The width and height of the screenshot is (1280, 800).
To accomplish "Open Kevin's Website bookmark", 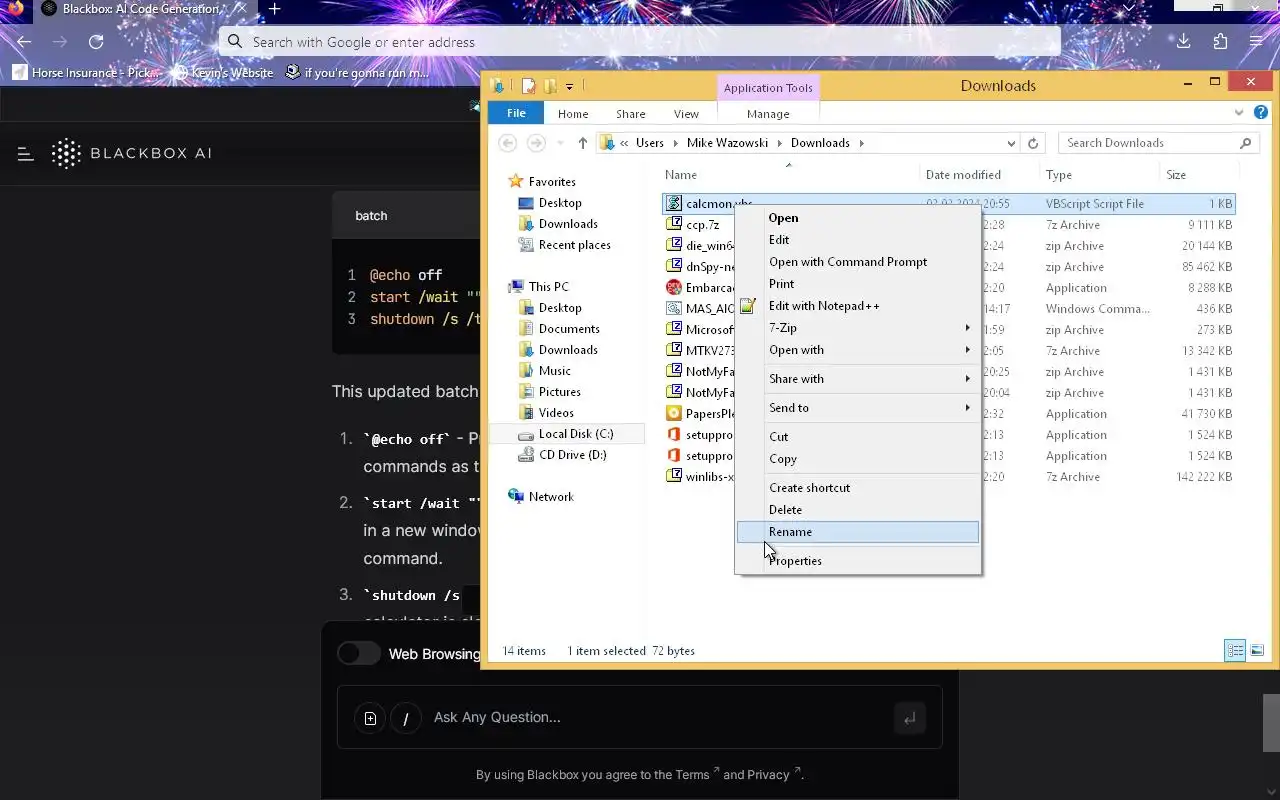I will [222, 72].
